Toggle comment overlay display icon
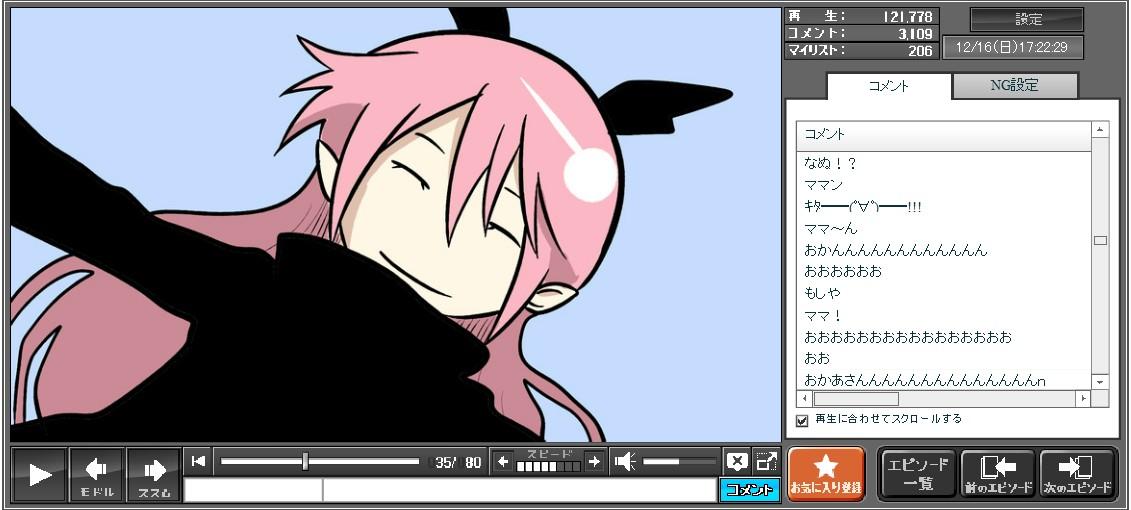 pos(737,461)
